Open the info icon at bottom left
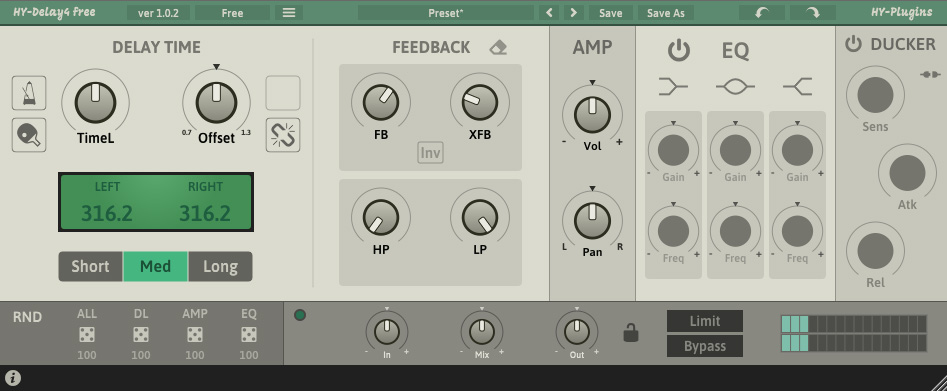Image resolution: width=947 pixels, height=391 pixels. point(13,378)
